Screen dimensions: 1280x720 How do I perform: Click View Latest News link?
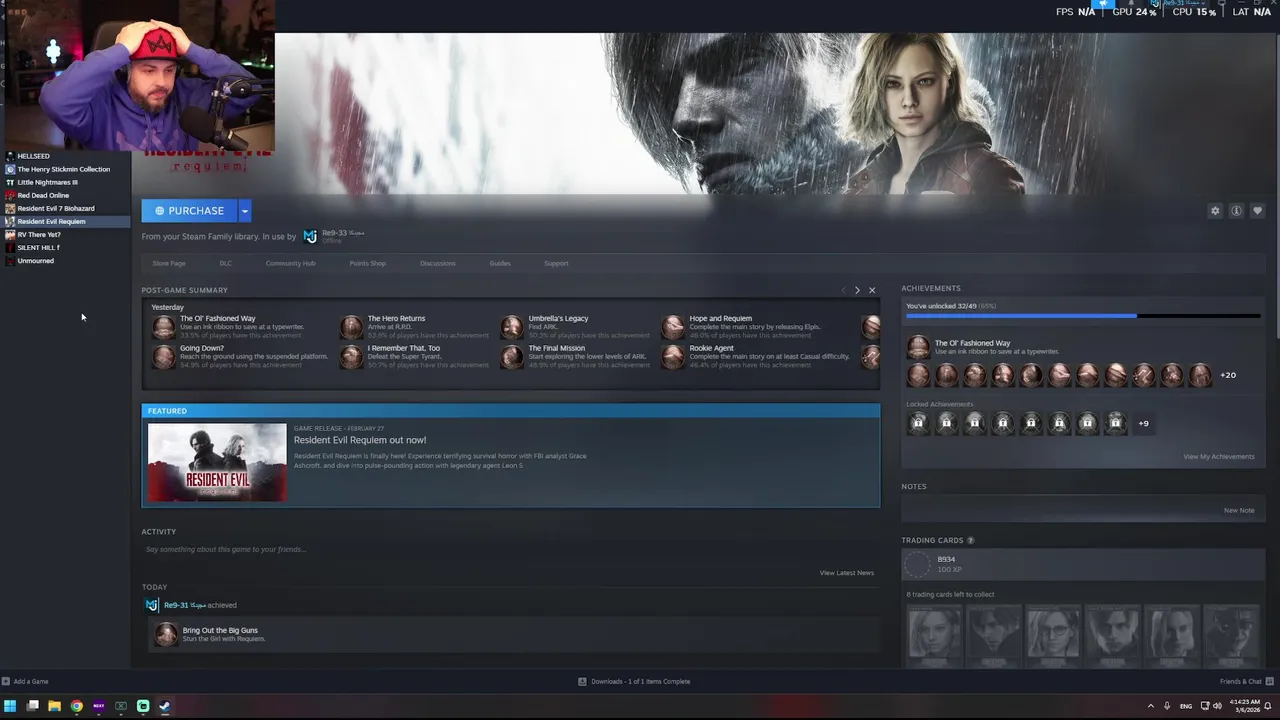[846, 573]
